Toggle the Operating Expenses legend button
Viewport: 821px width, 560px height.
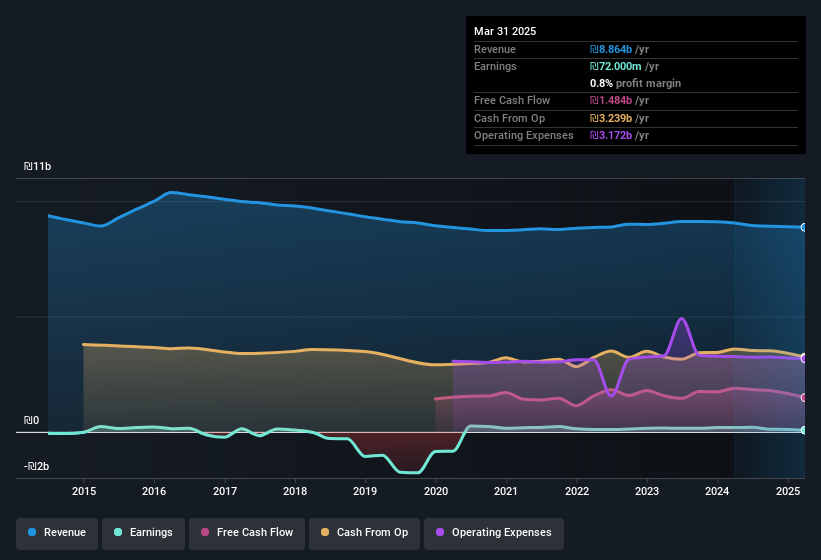[x=493, y=532]
